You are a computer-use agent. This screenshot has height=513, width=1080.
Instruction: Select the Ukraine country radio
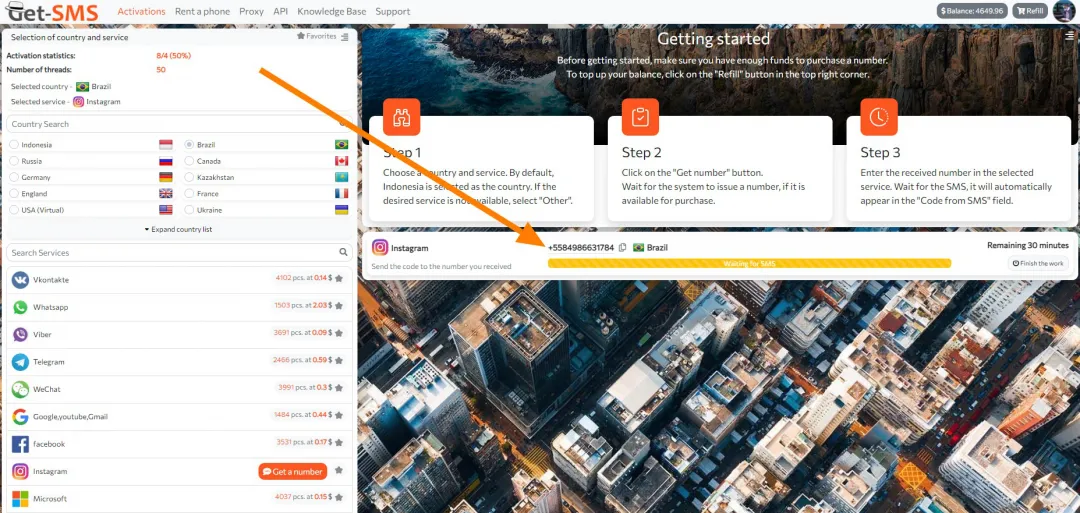pyautogui.click(x=189, y=210)
